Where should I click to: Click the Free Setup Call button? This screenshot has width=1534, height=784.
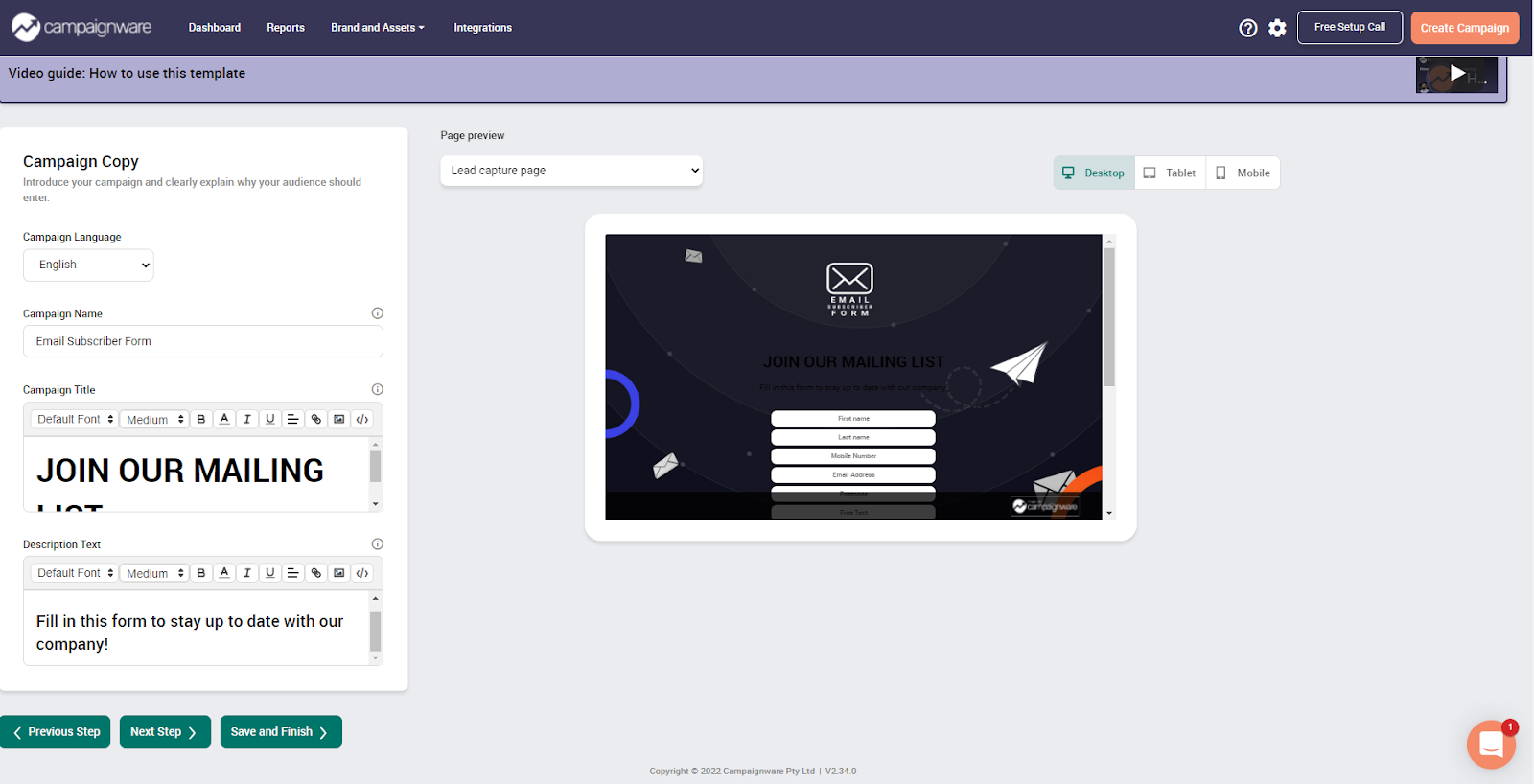1350,27
